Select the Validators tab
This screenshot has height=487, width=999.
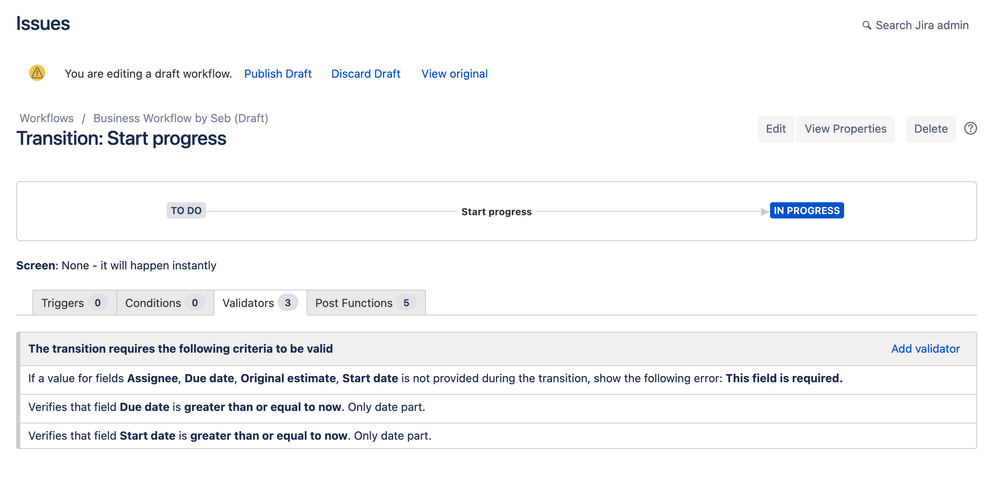point(260,303)
